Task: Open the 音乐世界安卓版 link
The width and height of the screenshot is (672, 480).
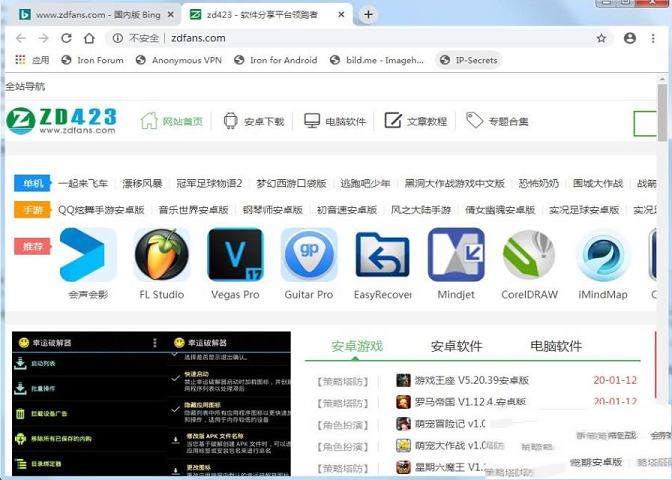Action: coord(193,210)
